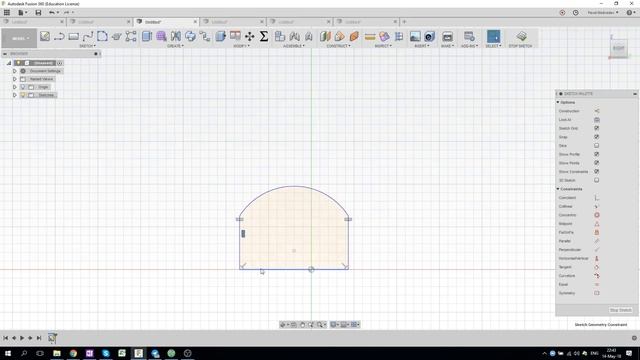The width and height of the screenshot is (640, 360).
Task: Toggle the 3D Sketch checkbox
Action: point(596,180)
